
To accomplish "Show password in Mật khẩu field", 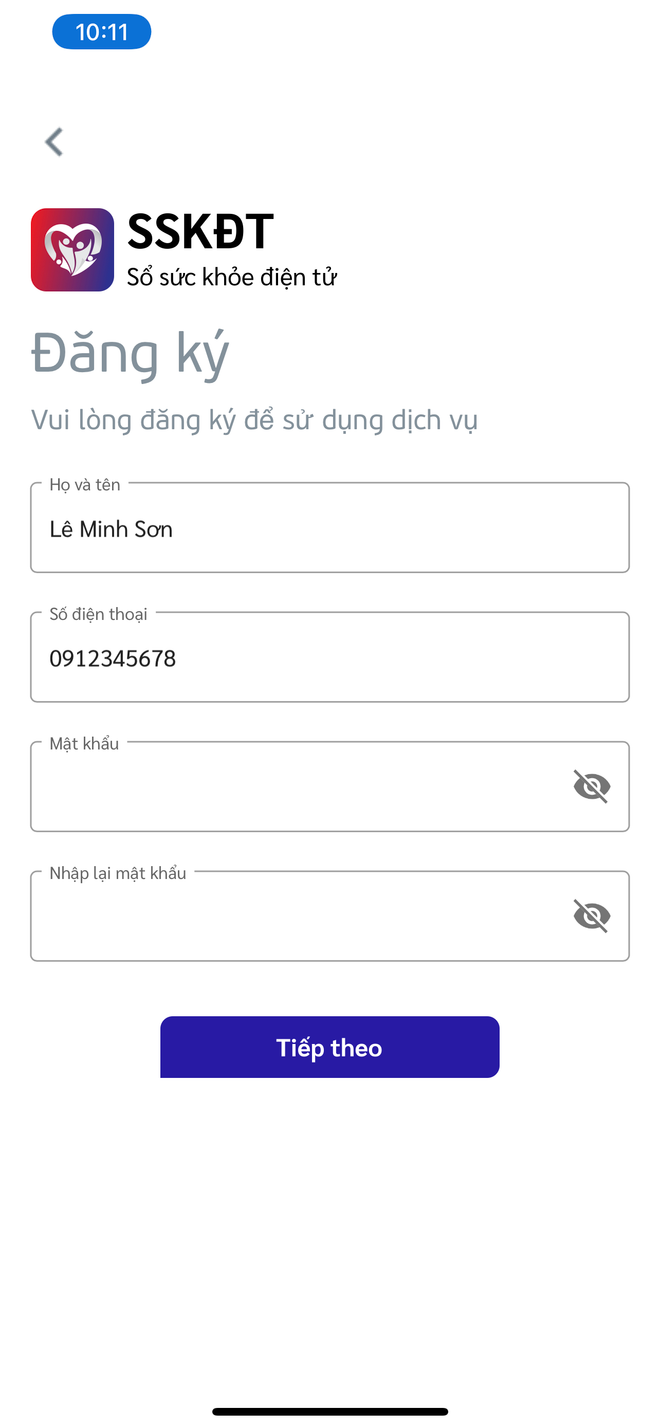I will 591,787.
